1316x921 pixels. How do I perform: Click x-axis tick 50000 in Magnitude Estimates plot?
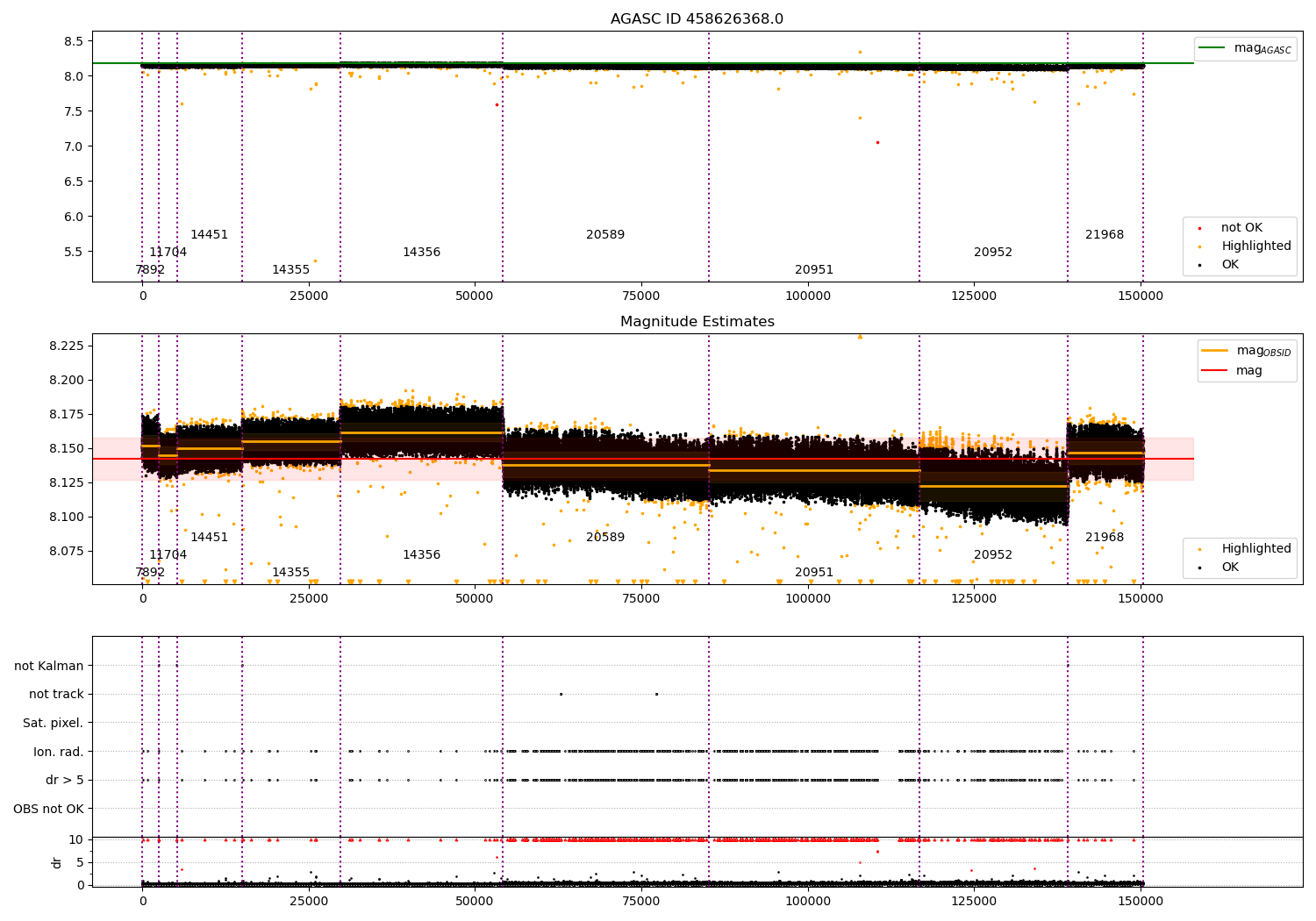pos(475,599)
